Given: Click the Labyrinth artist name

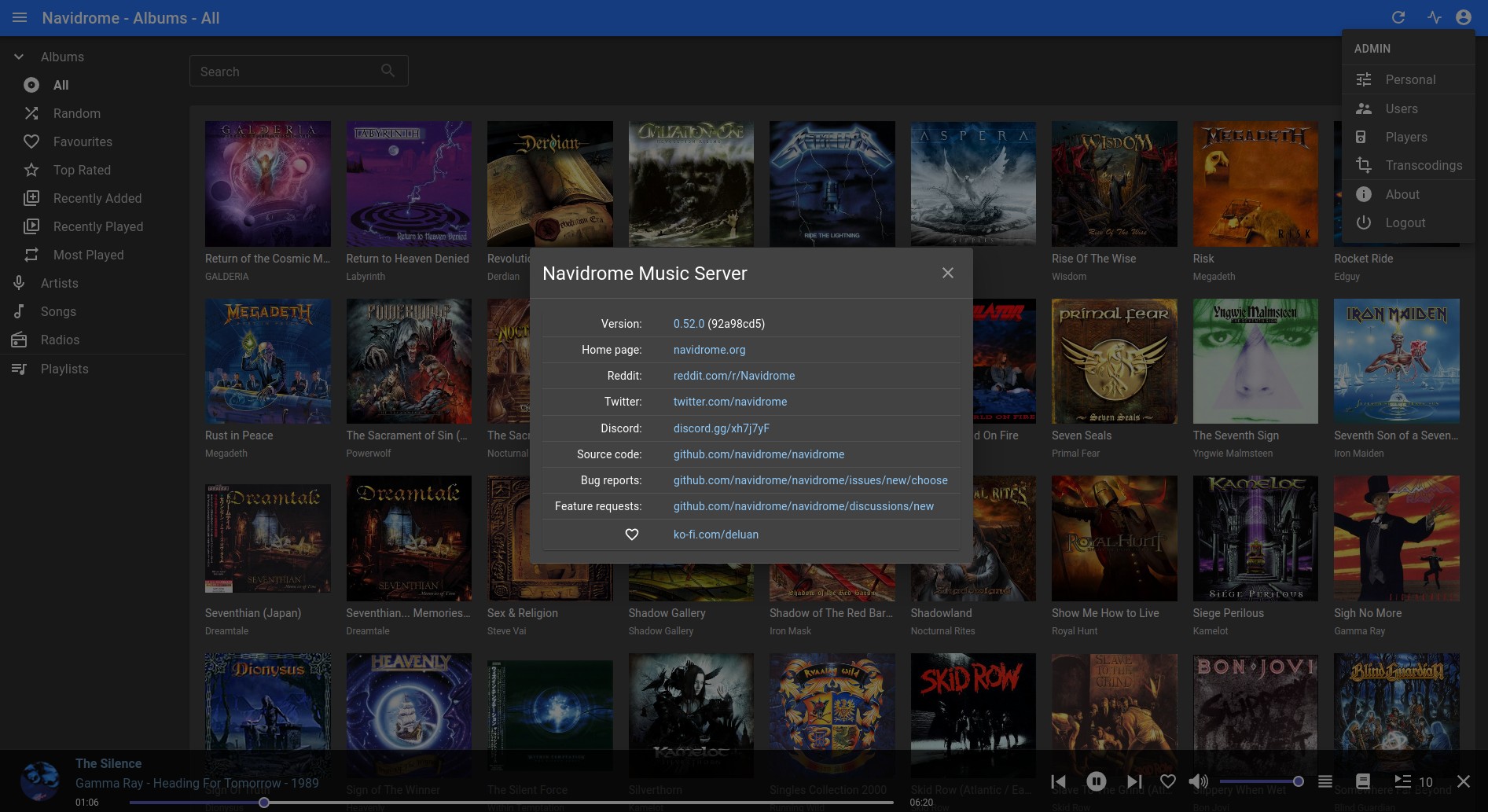Looking at the screenshot, I should tap(366, 277).
